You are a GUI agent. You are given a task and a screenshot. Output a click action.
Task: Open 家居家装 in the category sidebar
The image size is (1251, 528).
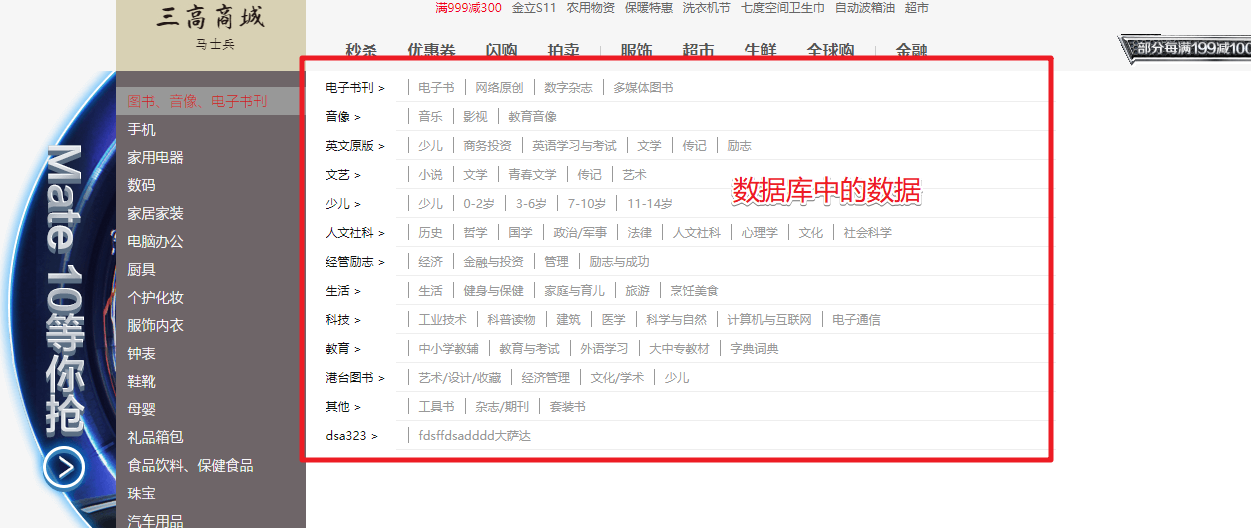[x=155, y=213]
